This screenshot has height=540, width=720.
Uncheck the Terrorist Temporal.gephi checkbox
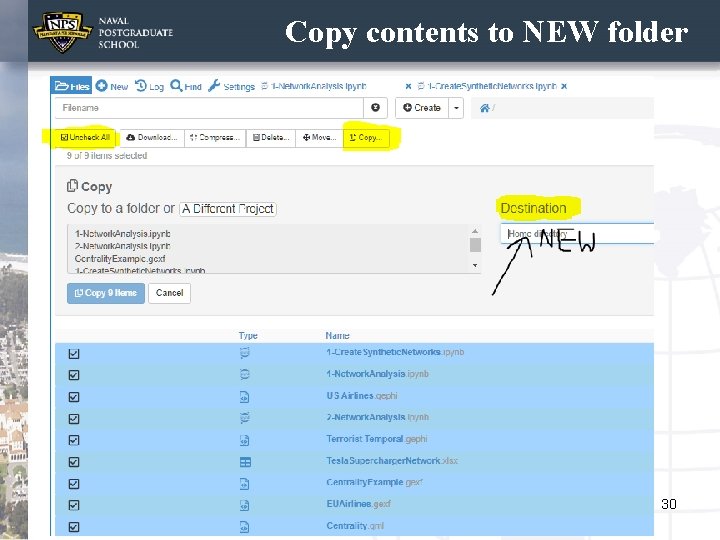74,440
